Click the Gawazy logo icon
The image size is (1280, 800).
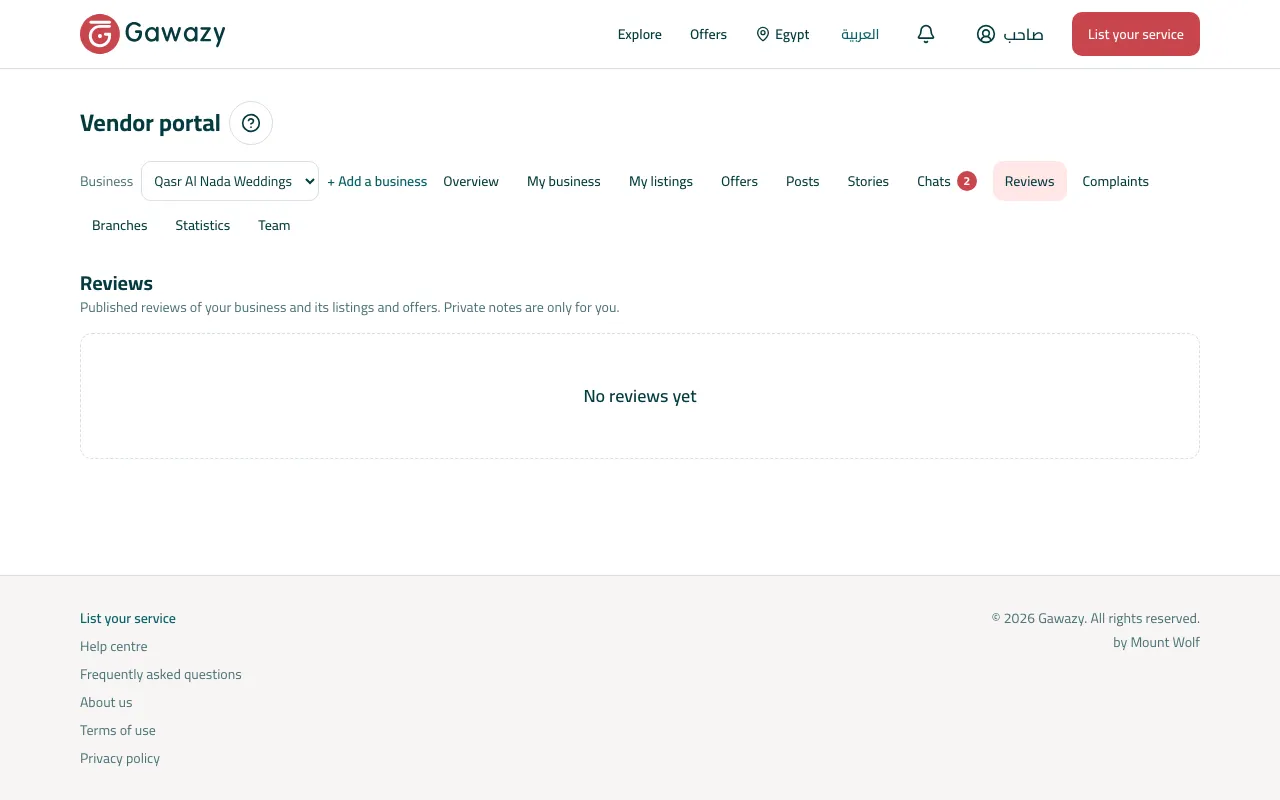tap(100, 34)
